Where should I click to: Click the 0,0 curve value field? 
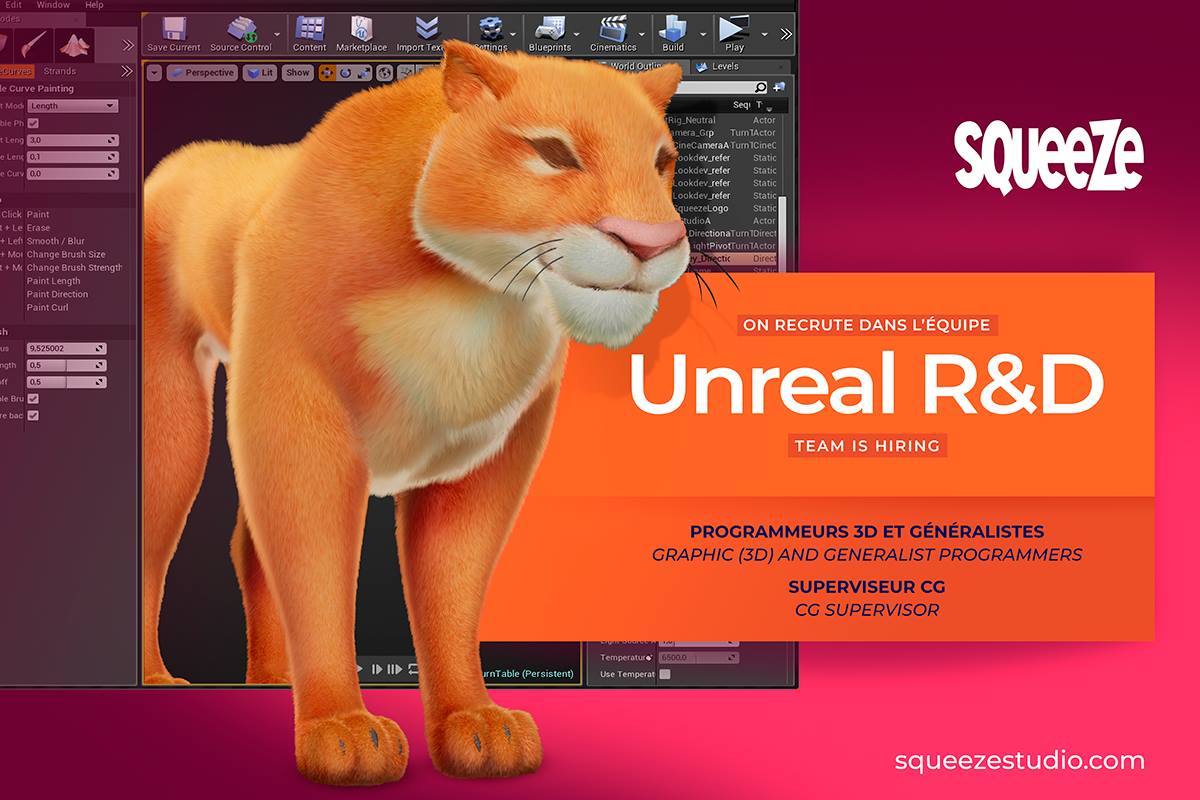72,174
